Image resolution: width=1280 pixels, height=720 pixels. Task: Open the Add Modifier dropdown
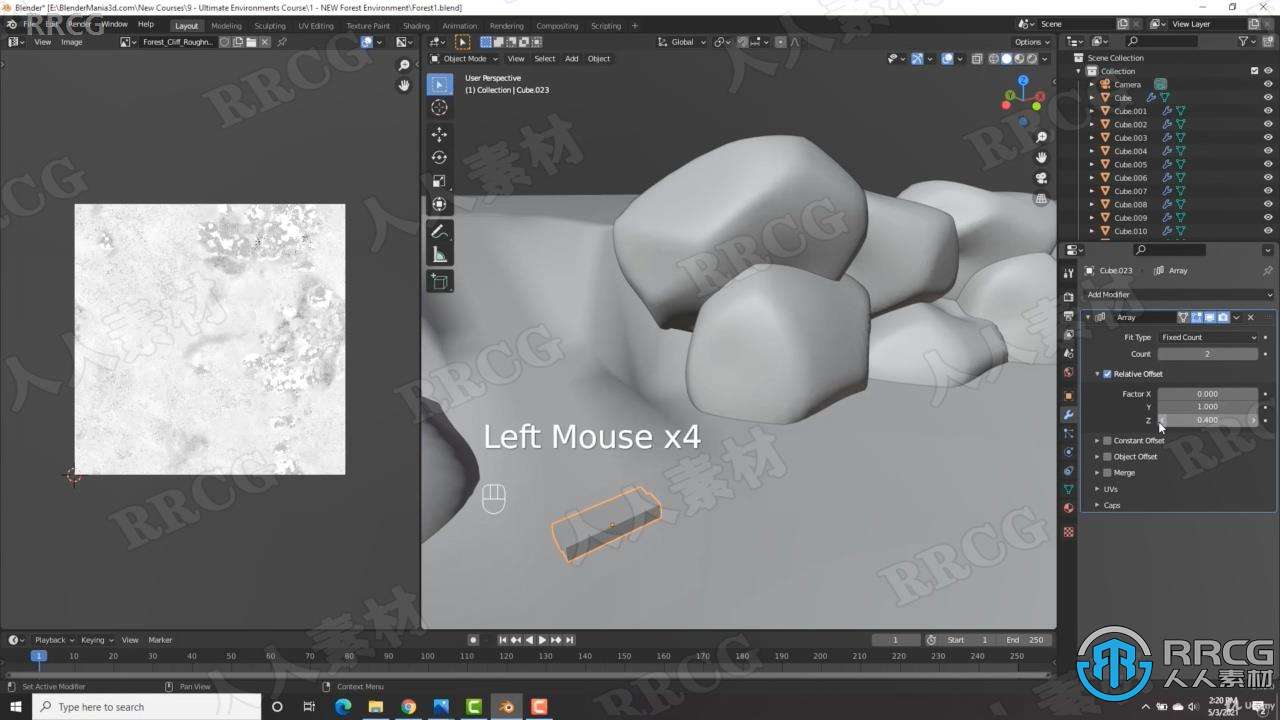pyautogui.click(x=1178, y=295)
